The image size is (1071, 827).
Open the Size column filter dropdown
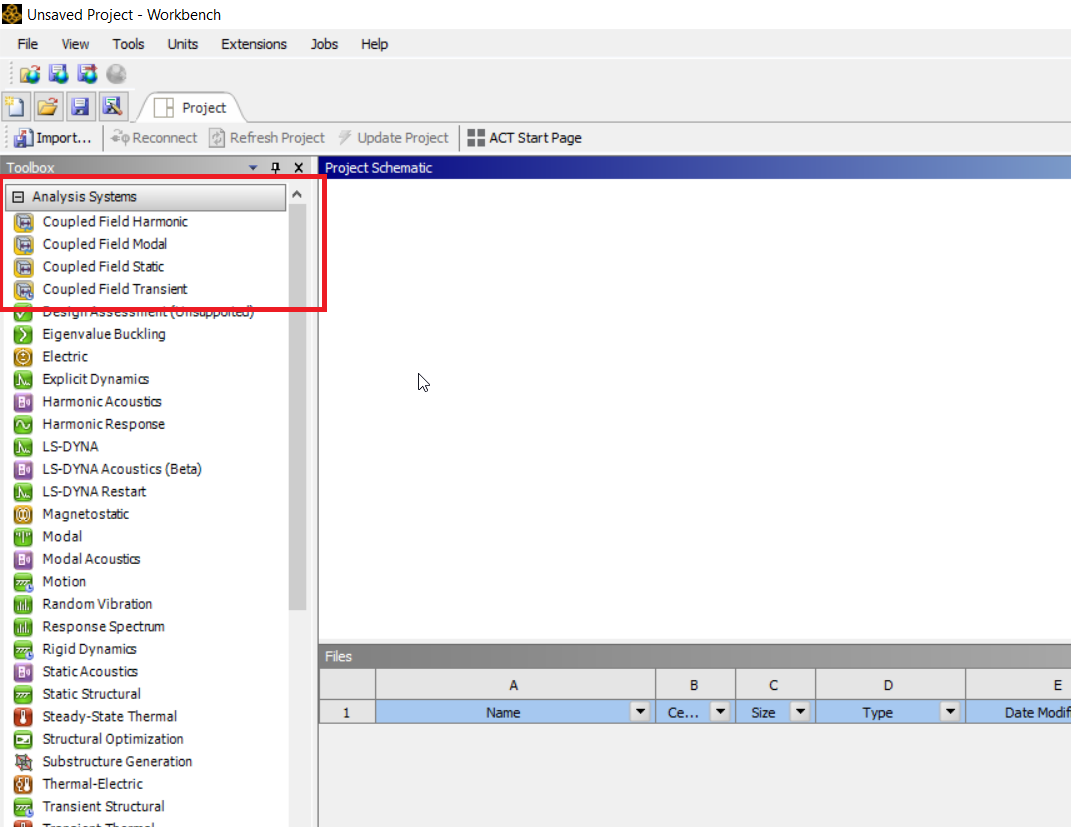pos(800,712)
